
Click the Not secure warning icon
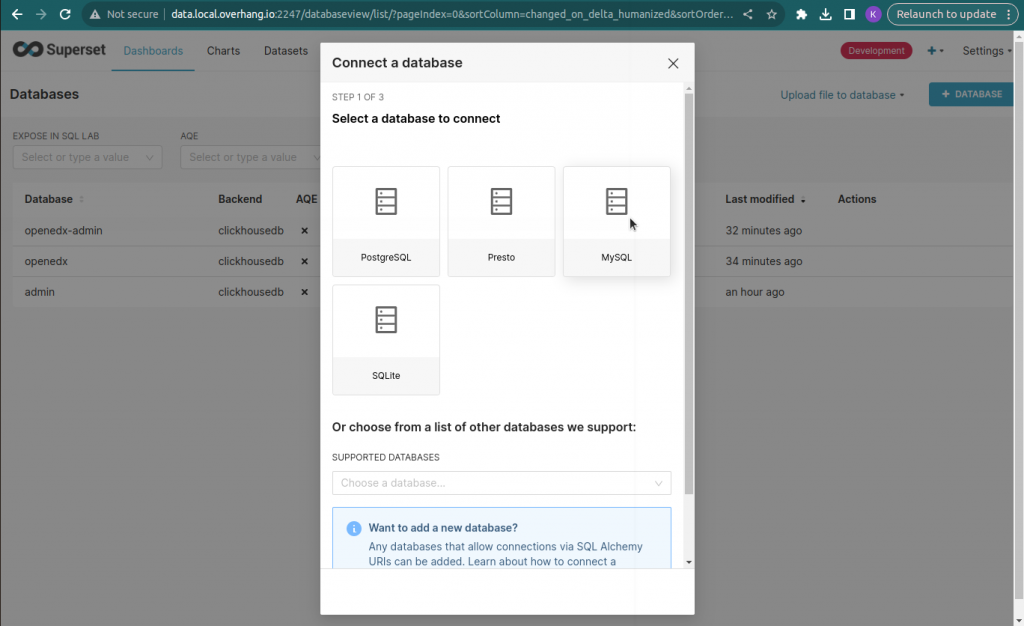point(95,14)
